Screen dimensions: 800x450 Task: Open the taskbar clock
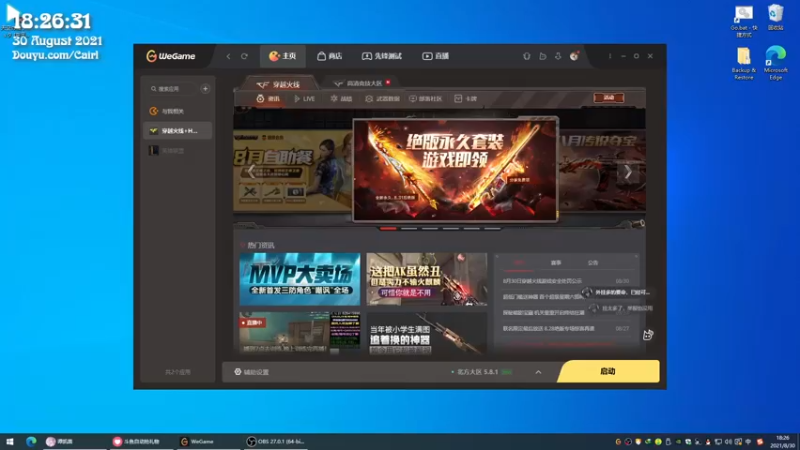coord(782,441)
